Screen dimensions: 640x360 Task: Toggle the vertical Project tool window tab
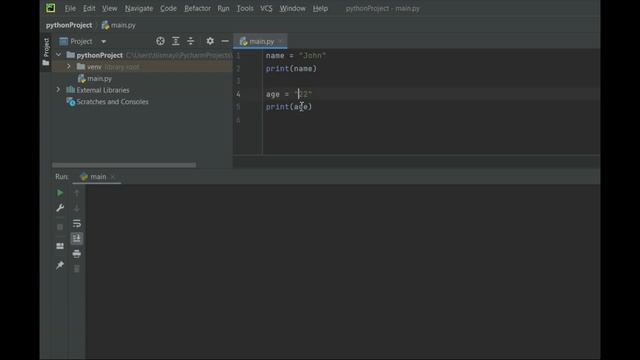46,52
